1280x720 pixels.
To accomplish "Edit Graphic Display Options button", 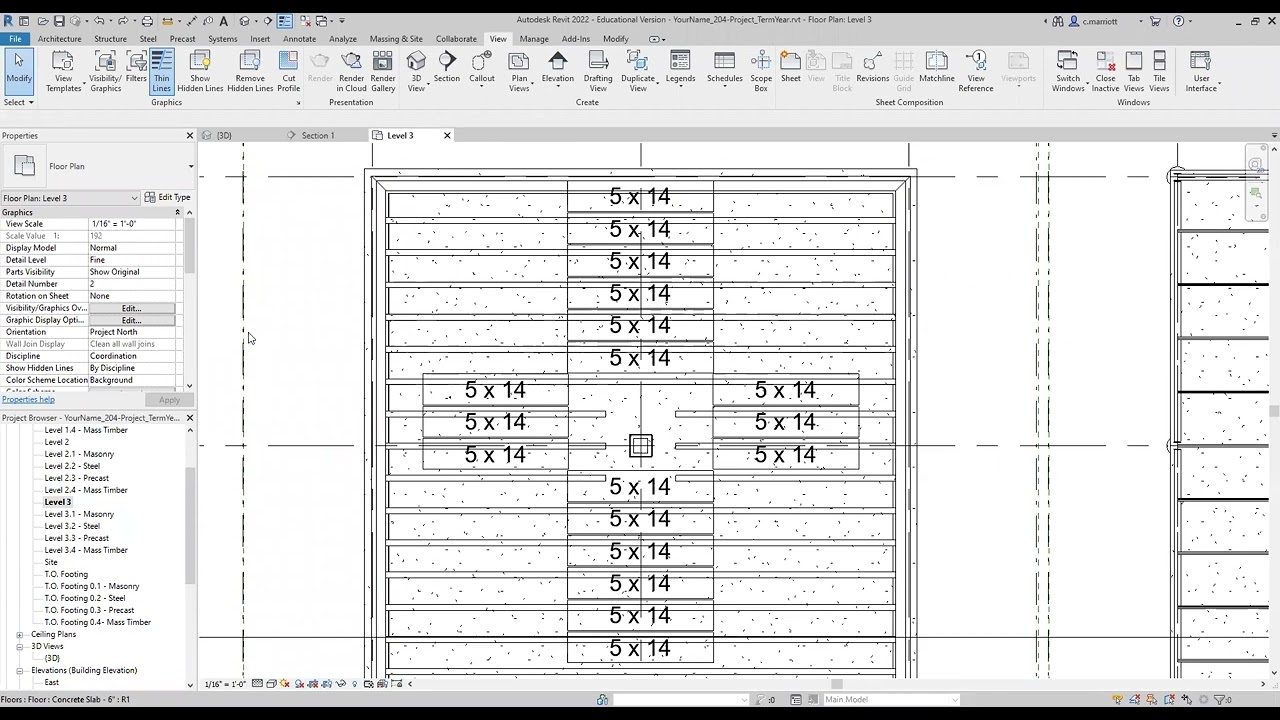I will click(131, 320).
